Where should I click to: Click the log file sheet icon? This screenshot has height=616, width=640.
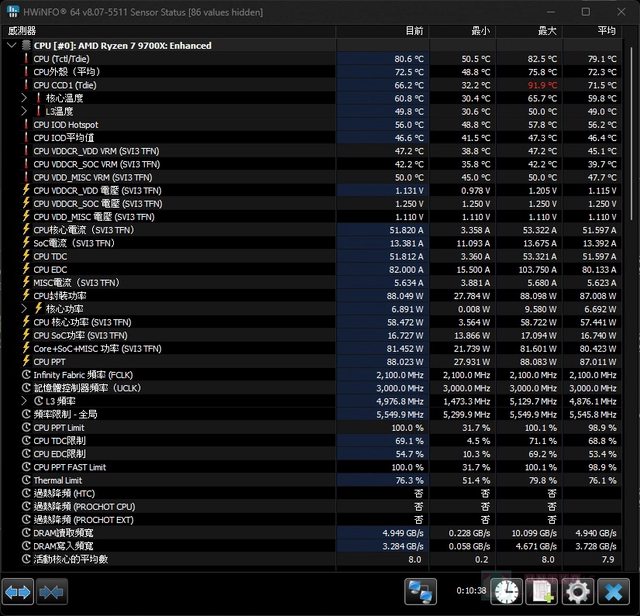coord(543,591)
